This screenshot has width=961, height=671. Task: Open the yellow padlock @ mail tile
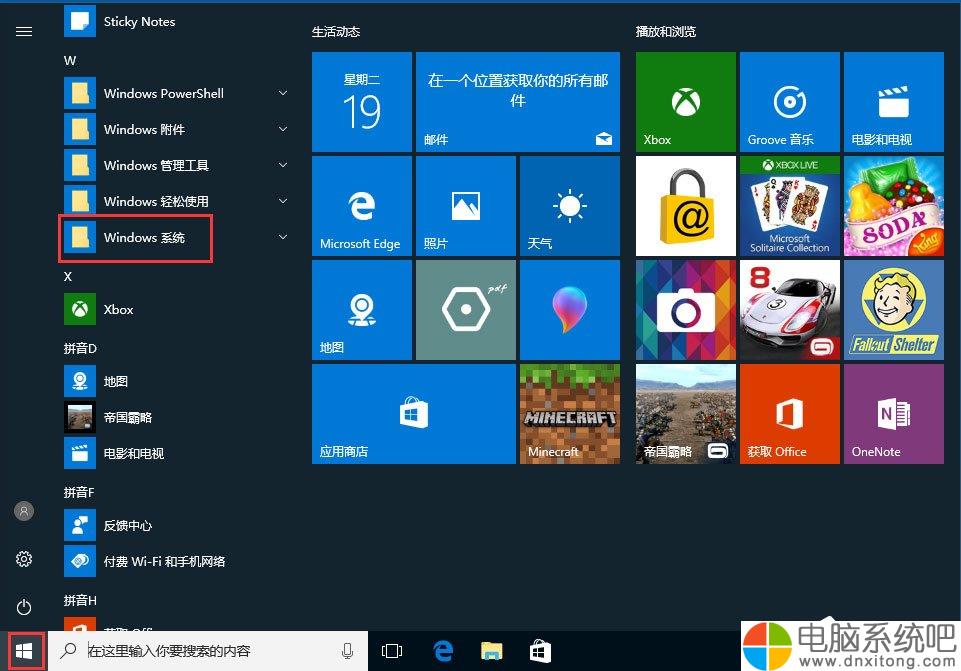pos(685,206)
